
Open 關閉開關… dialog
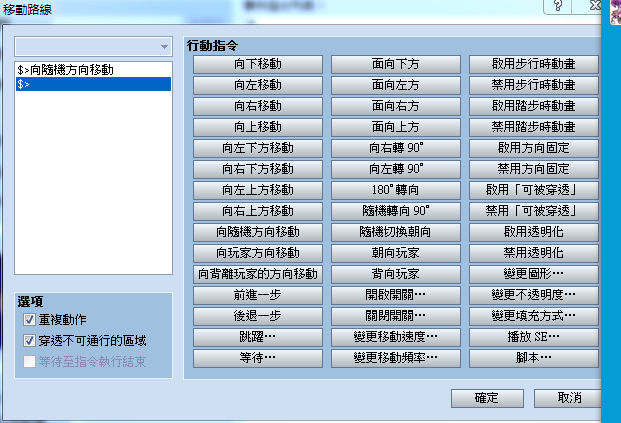click(396, 316)
